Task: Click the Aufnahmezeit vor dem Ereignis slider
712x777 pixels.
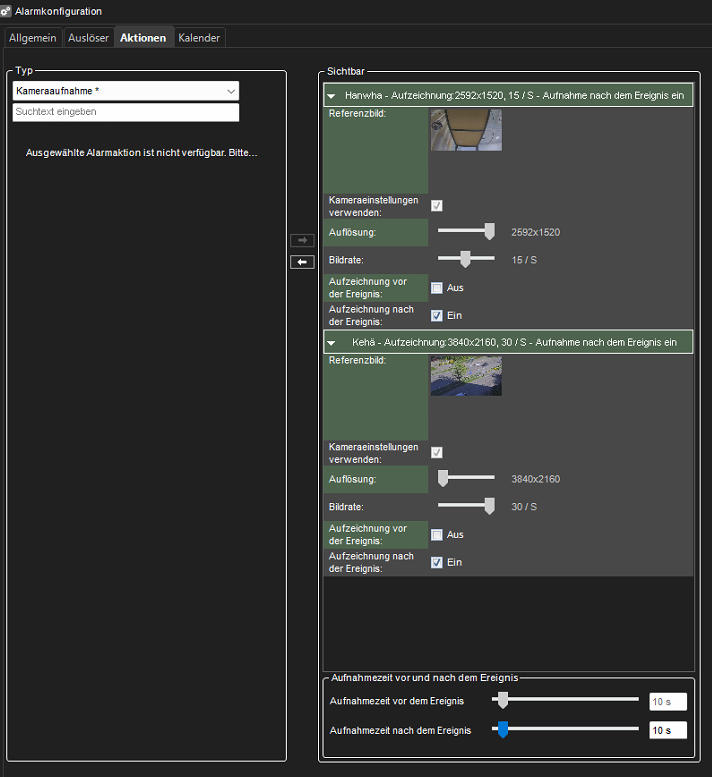Action: coord(565,700)
